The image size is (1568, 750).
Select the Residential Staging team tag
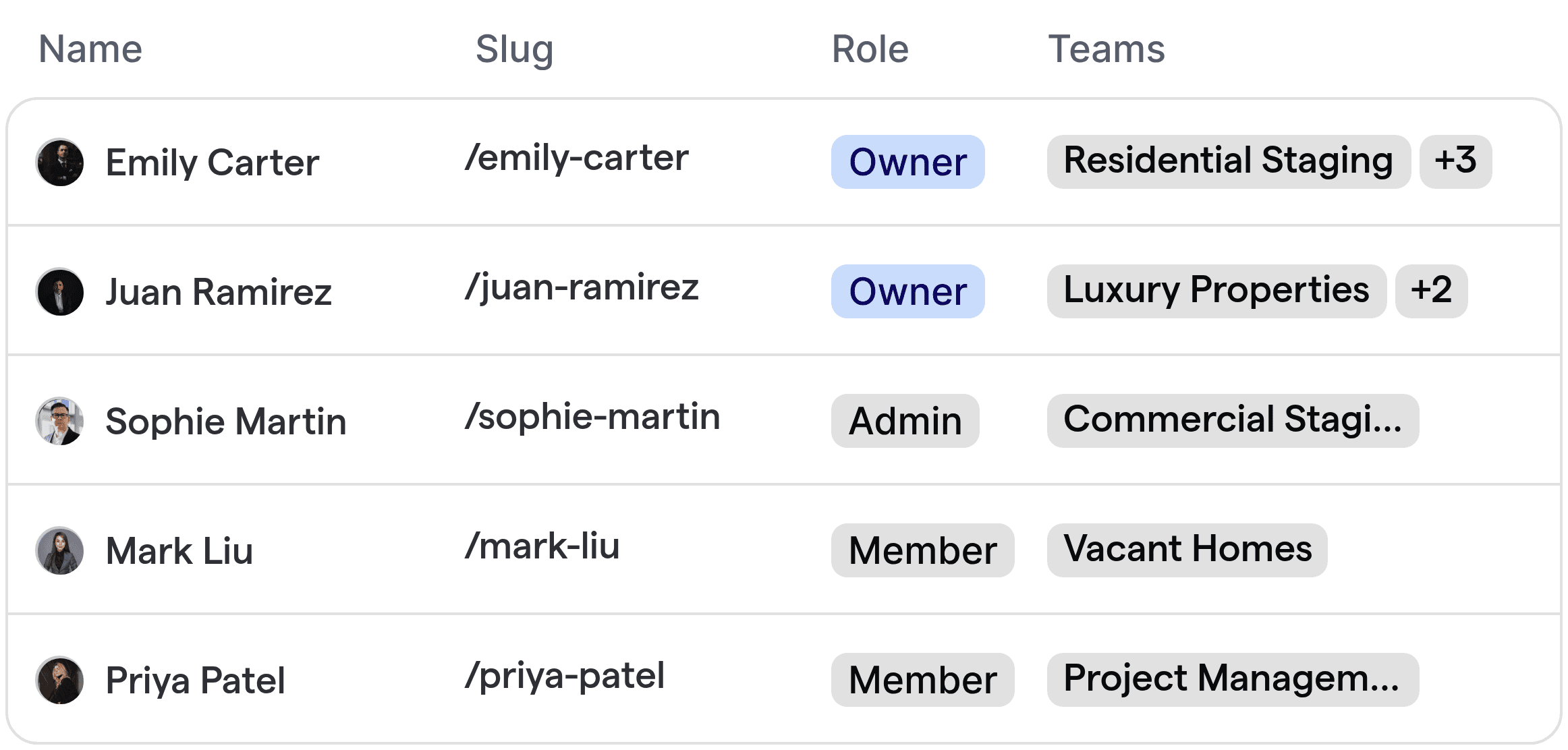(1229, 162)
